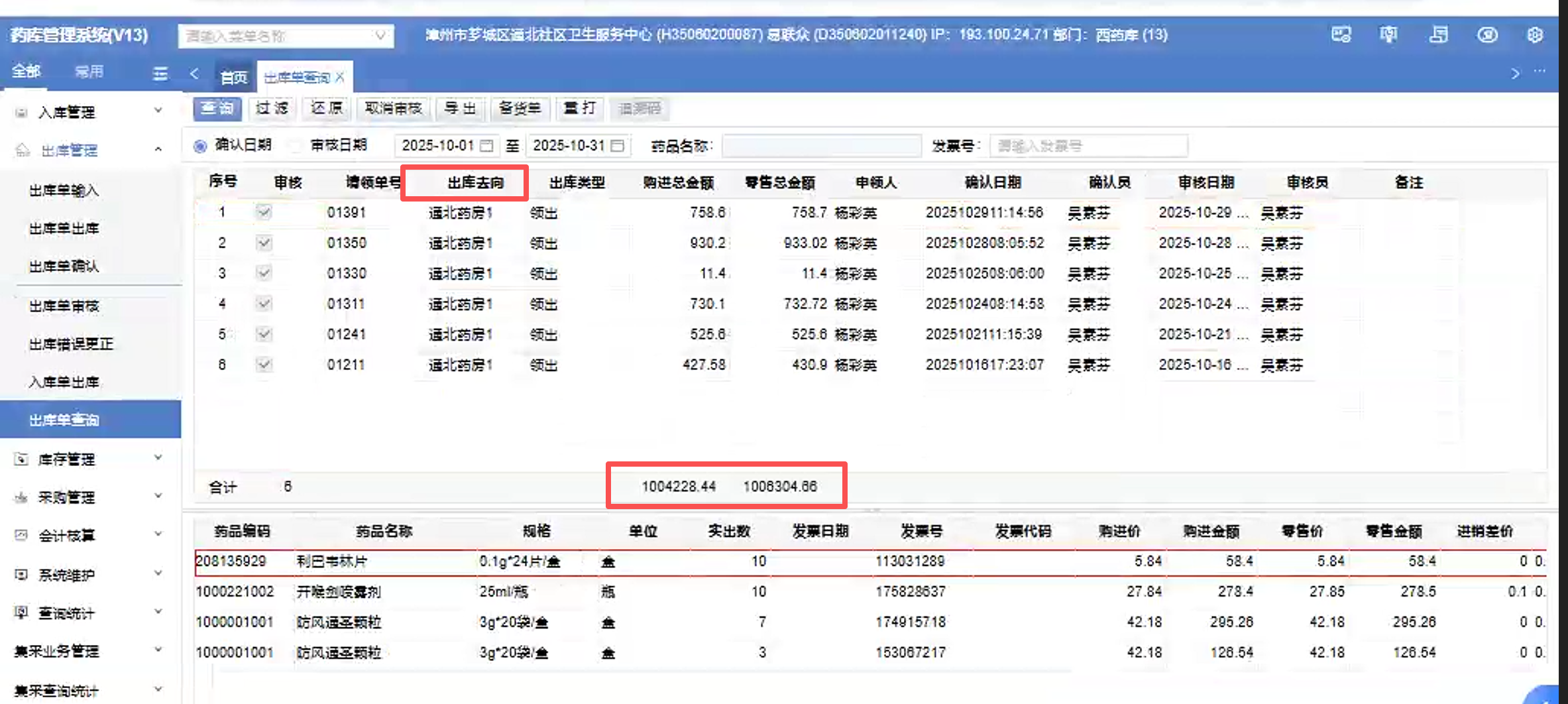Open 出库单确认 in the sidebar

pos(64,266)
